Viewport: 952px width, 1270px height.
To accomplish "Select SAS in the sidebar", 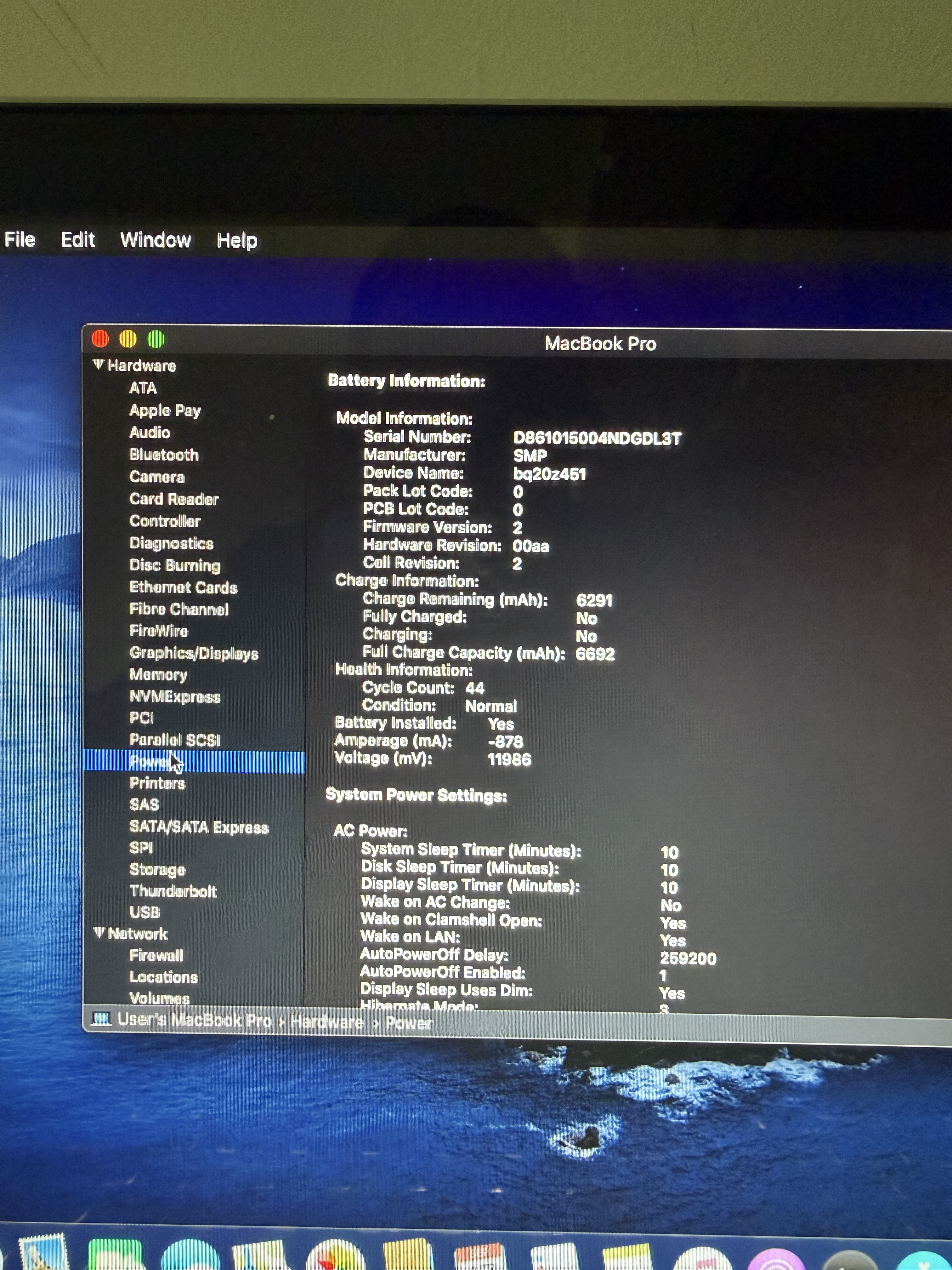I will click(x=144, y=804).
